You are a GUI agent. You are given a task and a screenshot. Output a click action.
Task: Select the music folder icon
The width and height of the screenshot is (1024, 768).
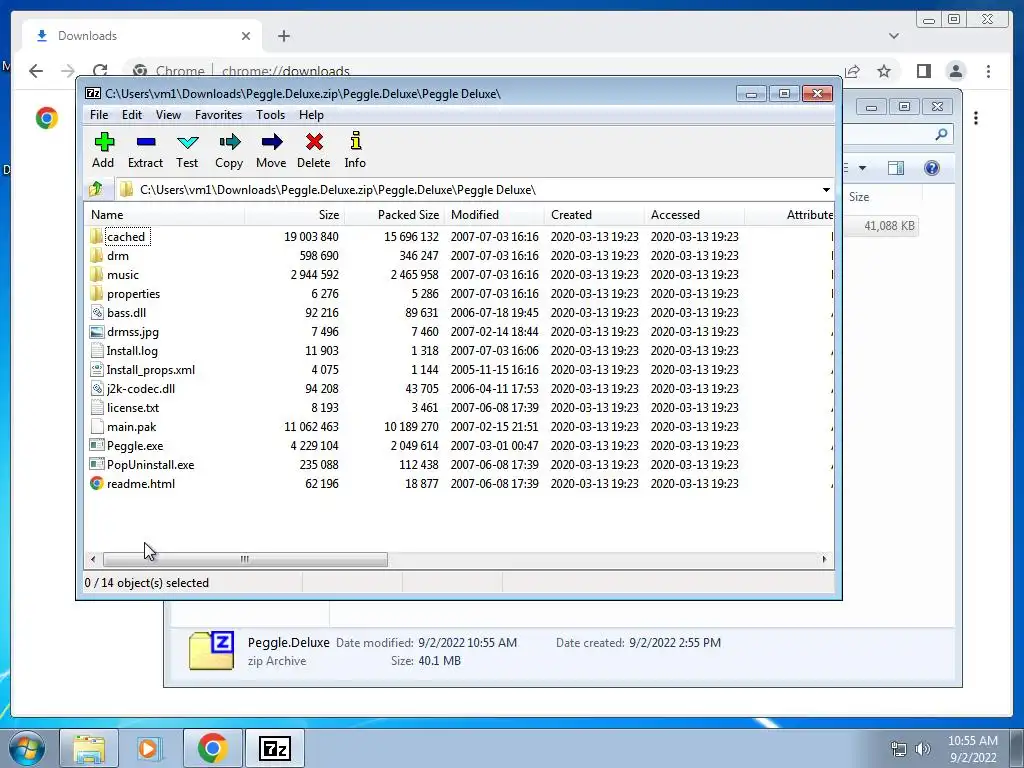pos(97,274)
